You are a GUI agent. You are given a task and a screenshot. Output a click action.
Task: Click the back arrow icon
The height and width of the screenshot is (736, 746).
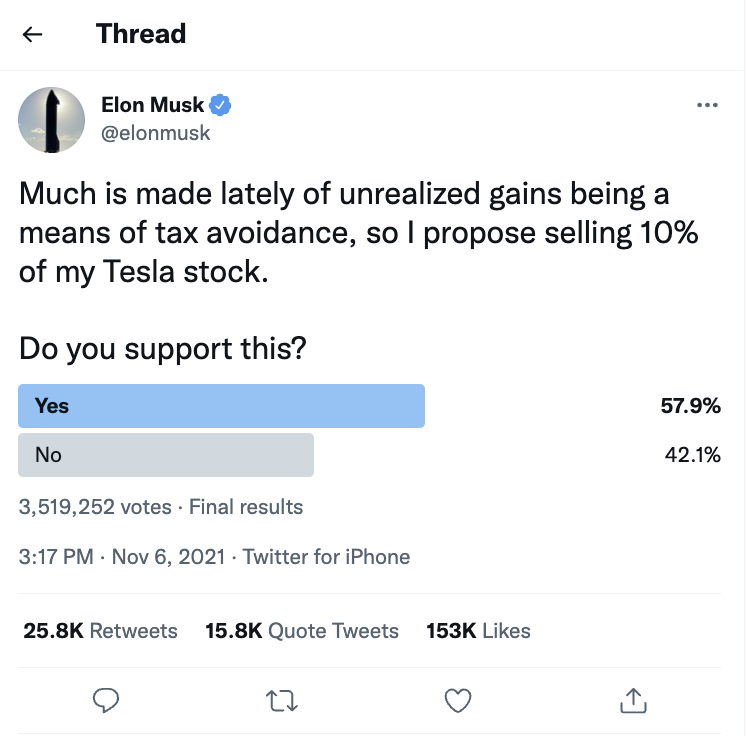click(32, 34)
